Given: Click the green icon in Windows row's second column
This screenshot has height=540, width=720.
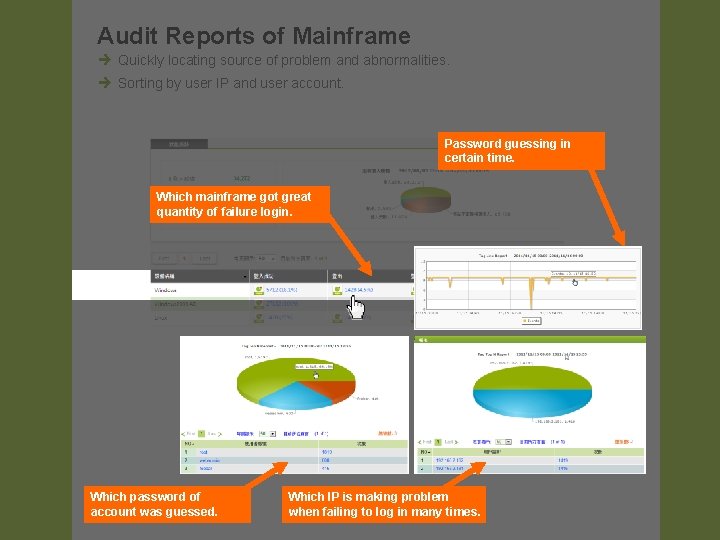Looking at the screenshot, I should tap(259, 290).
